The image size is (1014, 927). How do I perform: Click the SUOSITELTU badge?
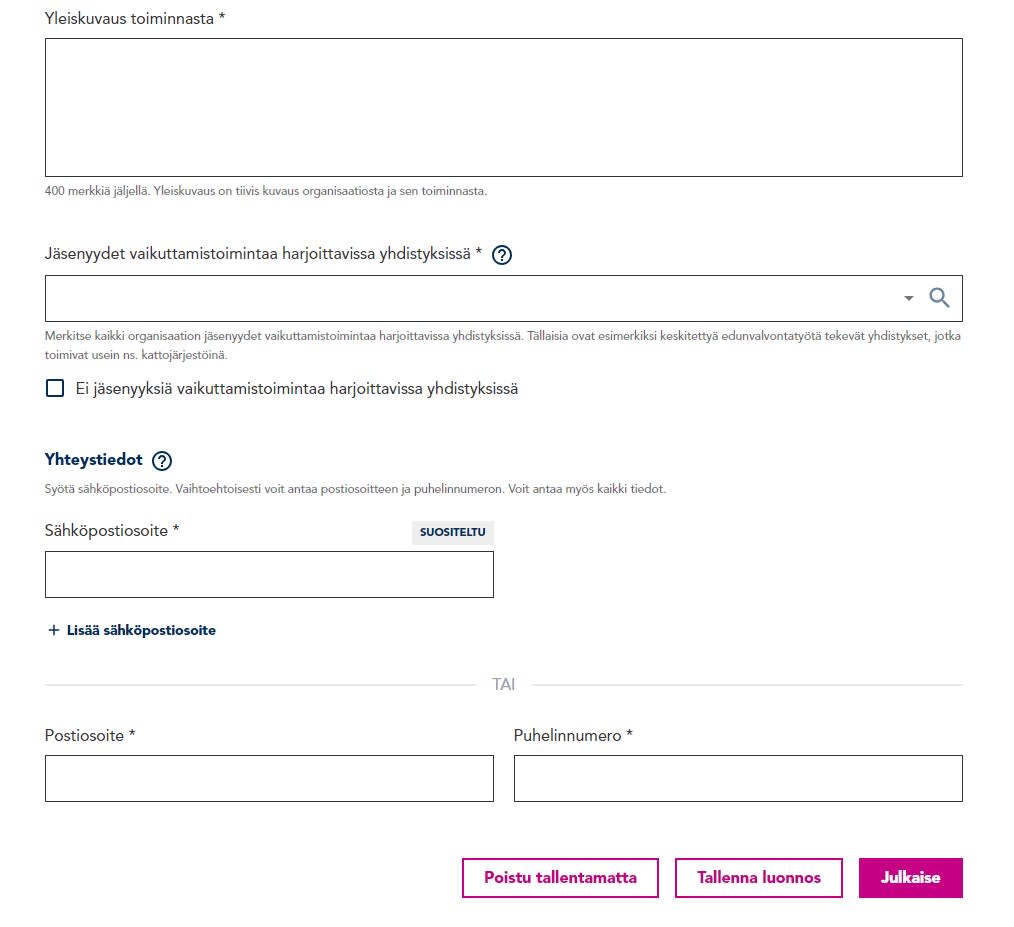(453, 532)
